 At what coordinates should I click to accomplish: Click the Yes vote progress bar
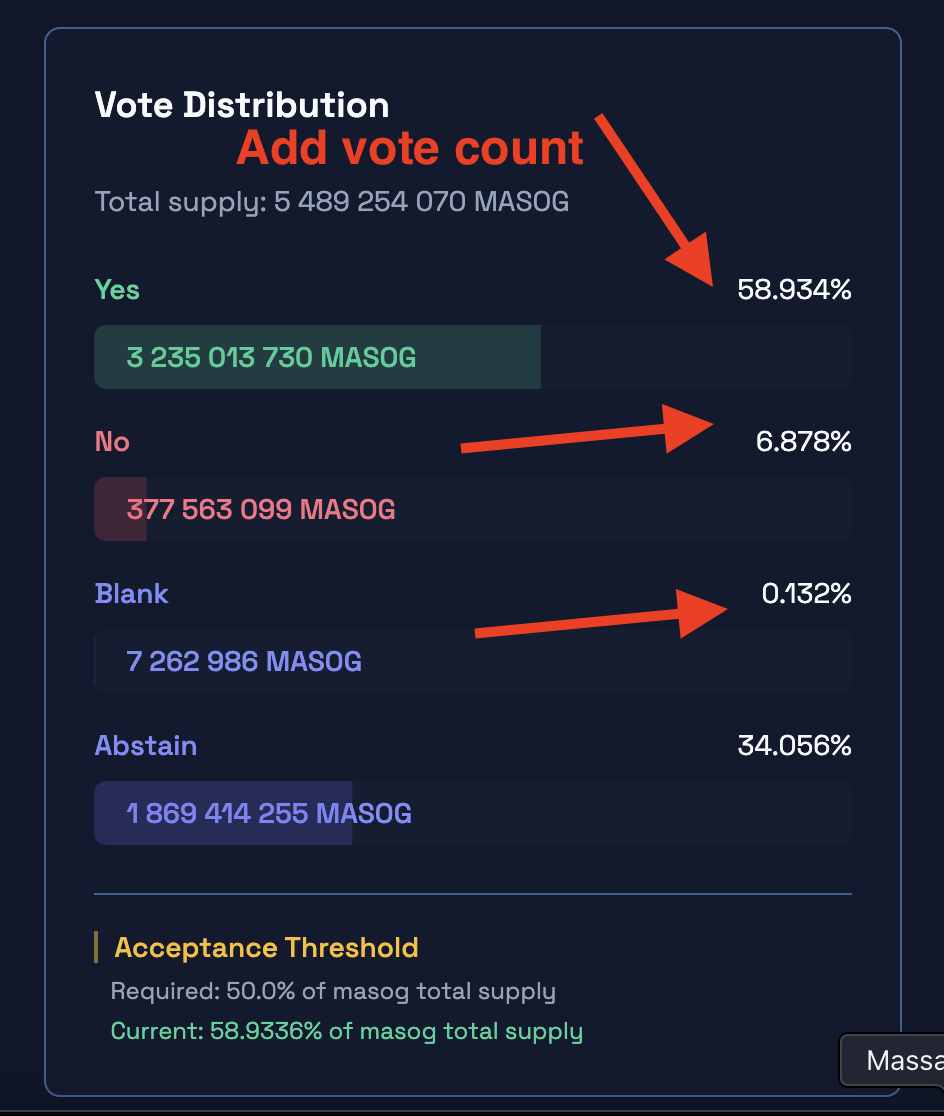pos(472,357)
